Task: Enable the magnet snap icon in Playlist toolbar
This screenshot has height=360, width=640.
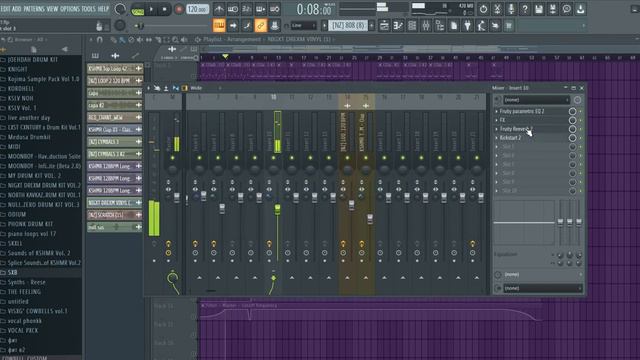Action: (100, 40)
